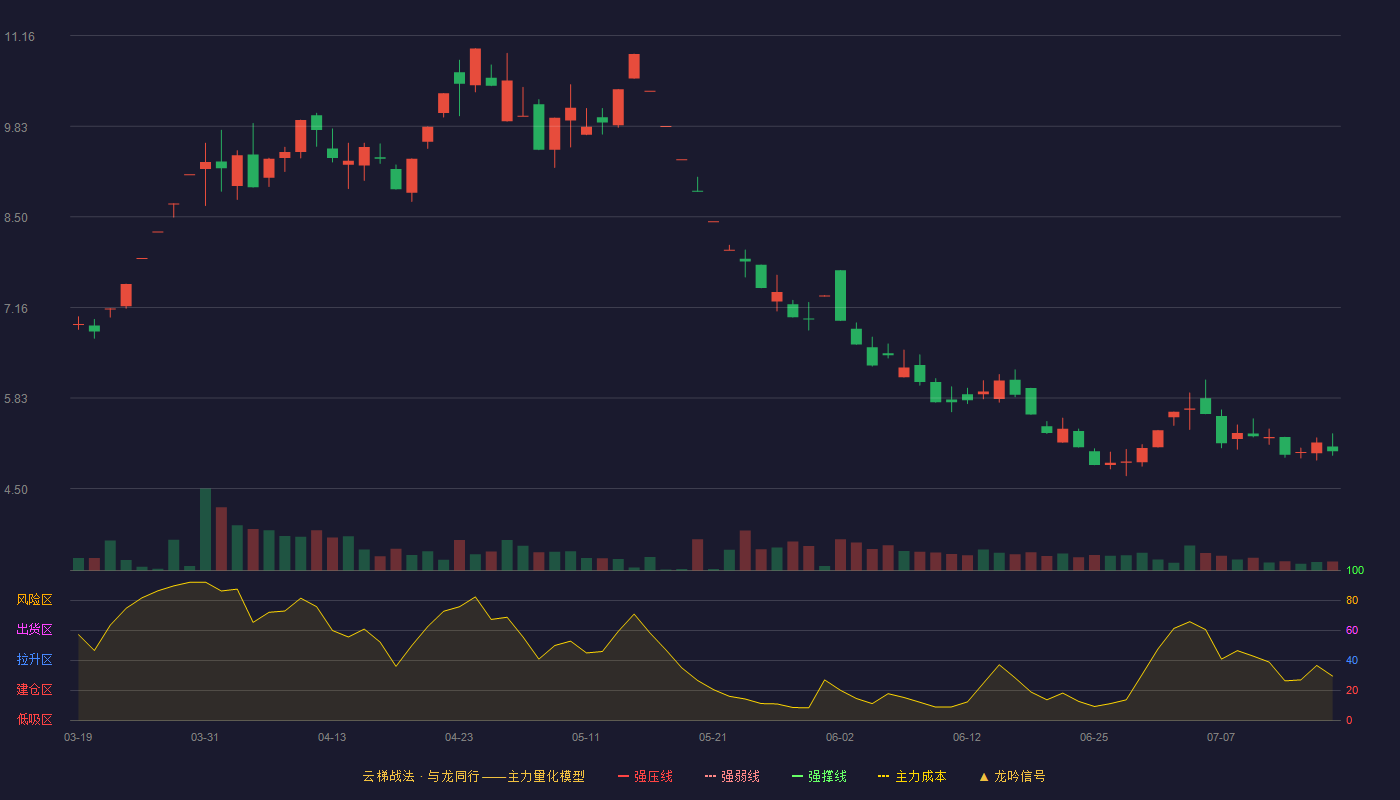
Task: Toggle the 主力成本 legend entry
Action: [912, 776]
